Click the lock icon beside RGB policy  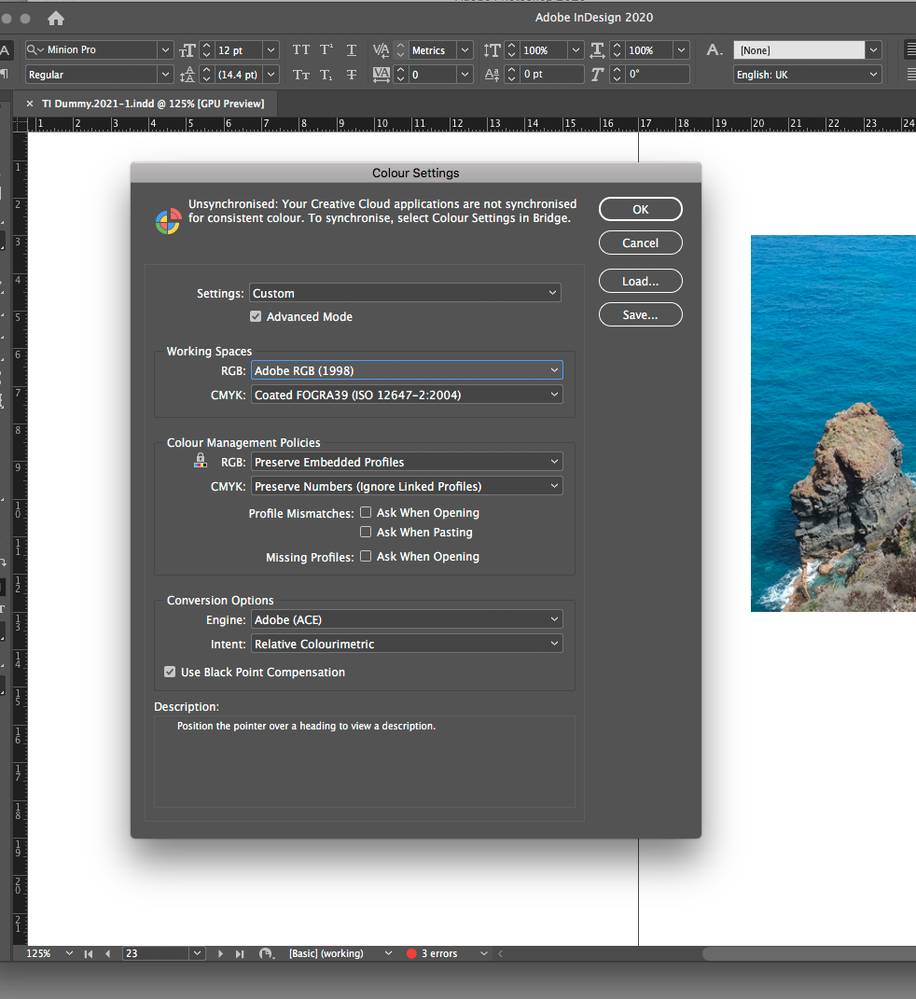[x=200, y=460]
